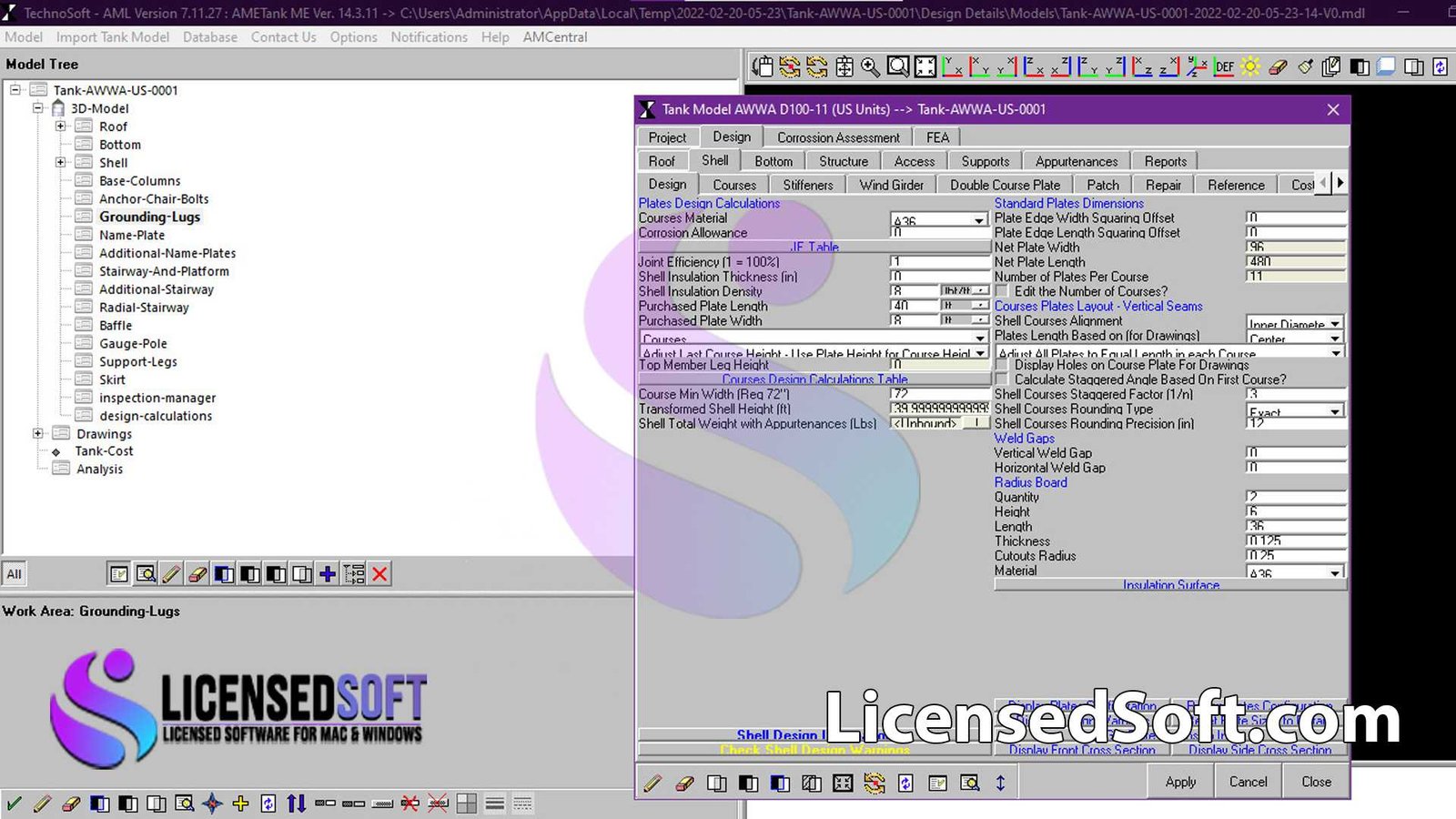Switch to the Corrosion Assessment tab

click(x=838, y=137)
